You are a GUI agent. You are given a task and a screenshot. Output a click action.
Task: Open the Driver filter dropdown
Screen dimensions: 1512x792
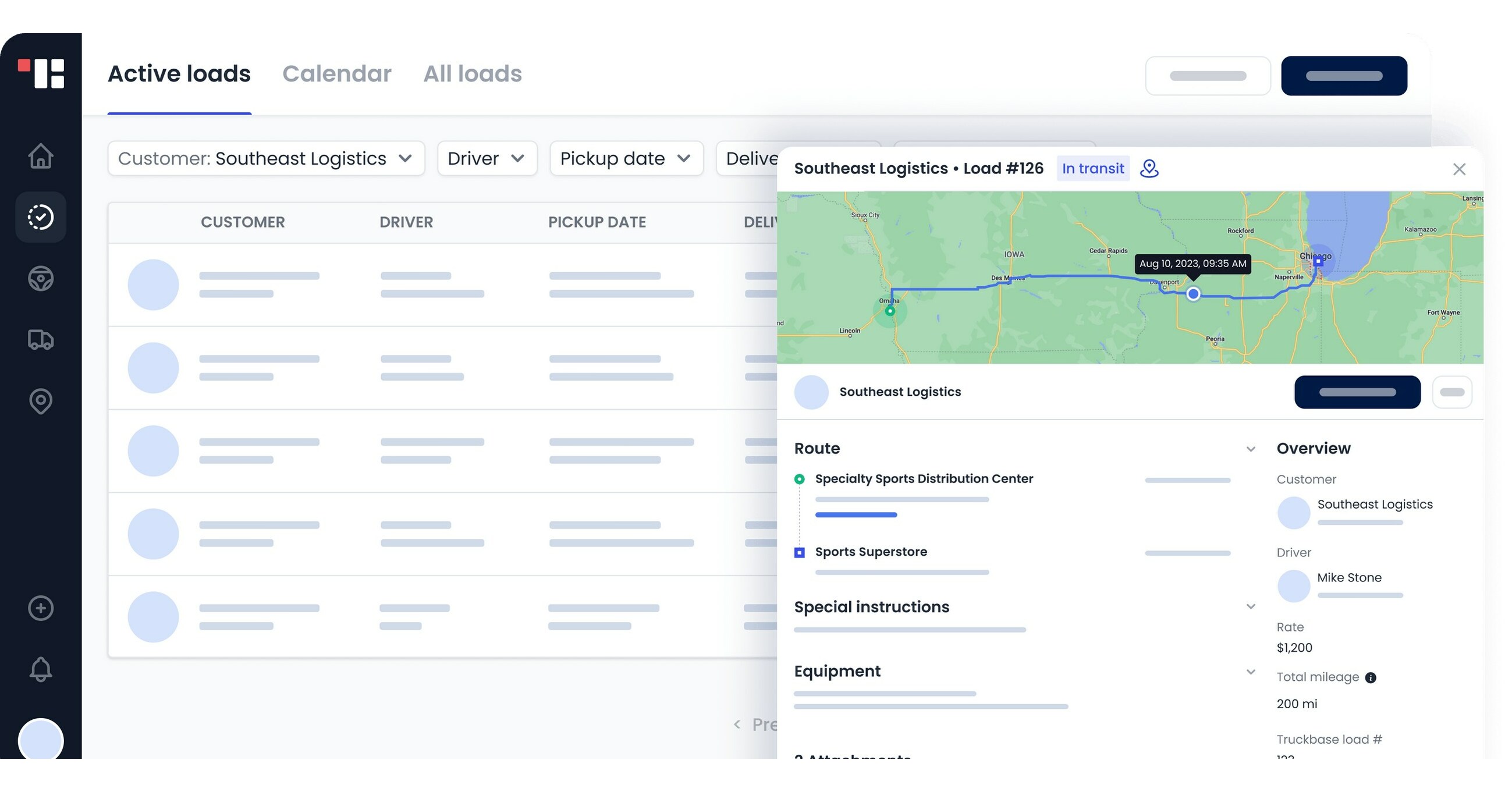(x=487, y=158)
